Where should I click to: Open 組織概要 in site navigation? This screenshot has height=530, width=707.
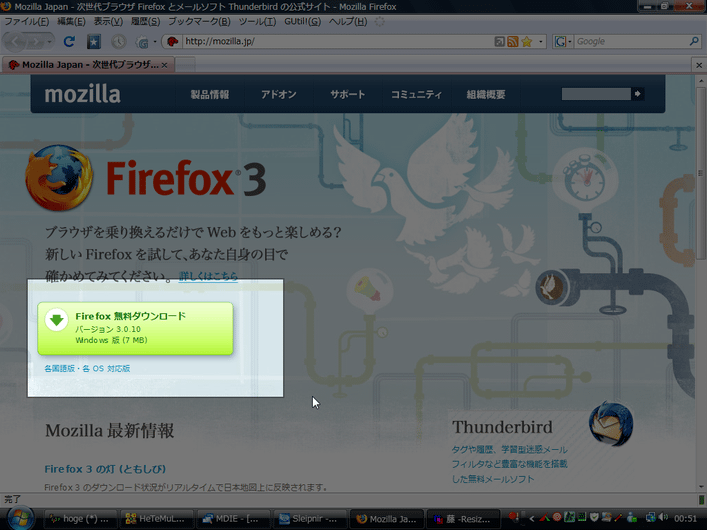[x=486, y=94]
